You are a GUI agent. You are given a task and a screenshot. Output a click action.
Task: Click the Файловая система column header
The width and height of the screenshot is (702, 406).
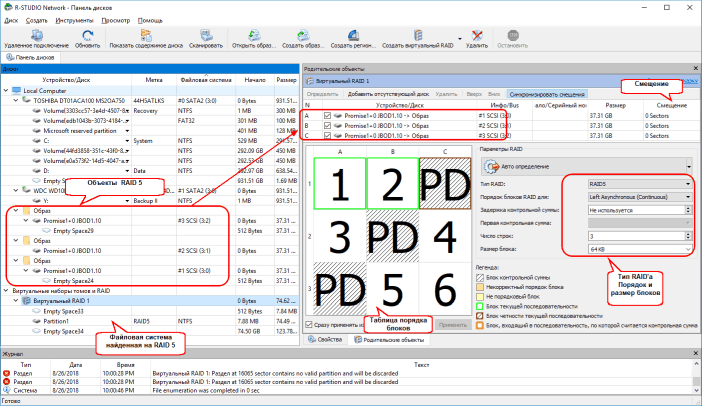coord(206,80)
